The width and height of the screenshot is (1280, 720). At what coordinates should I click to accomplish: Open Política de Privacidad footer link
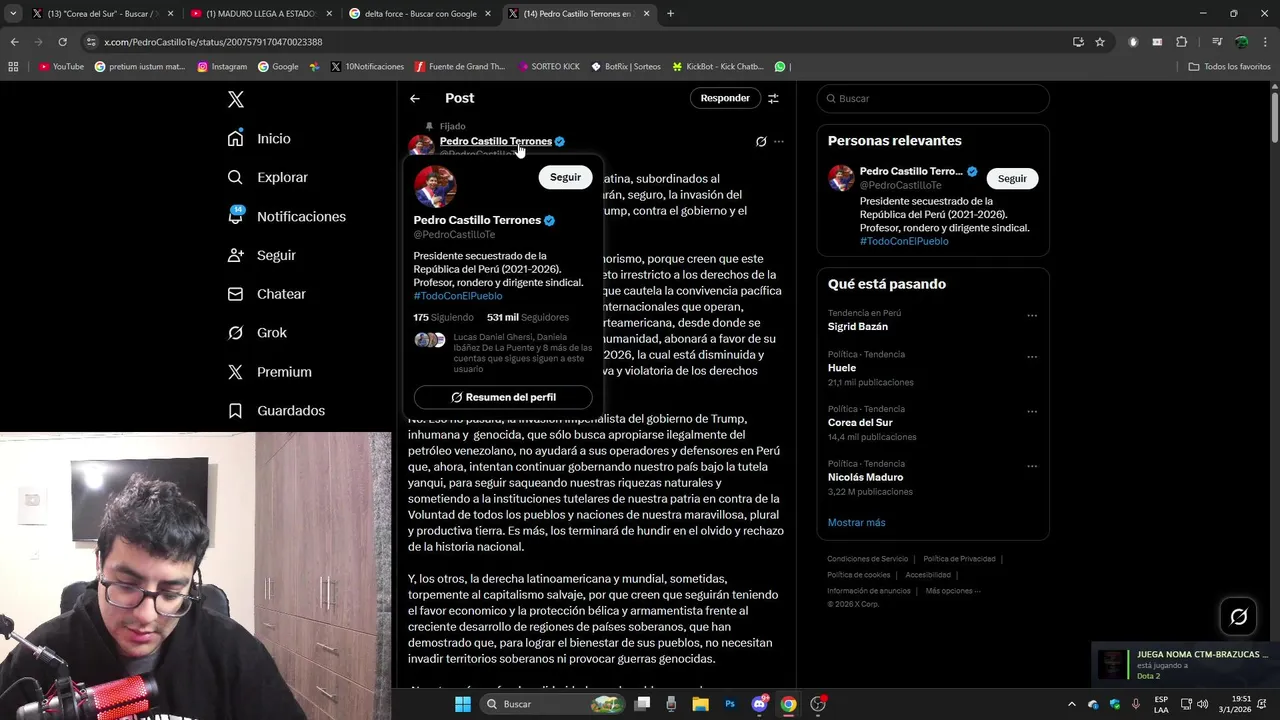click(x=959, y=559)
